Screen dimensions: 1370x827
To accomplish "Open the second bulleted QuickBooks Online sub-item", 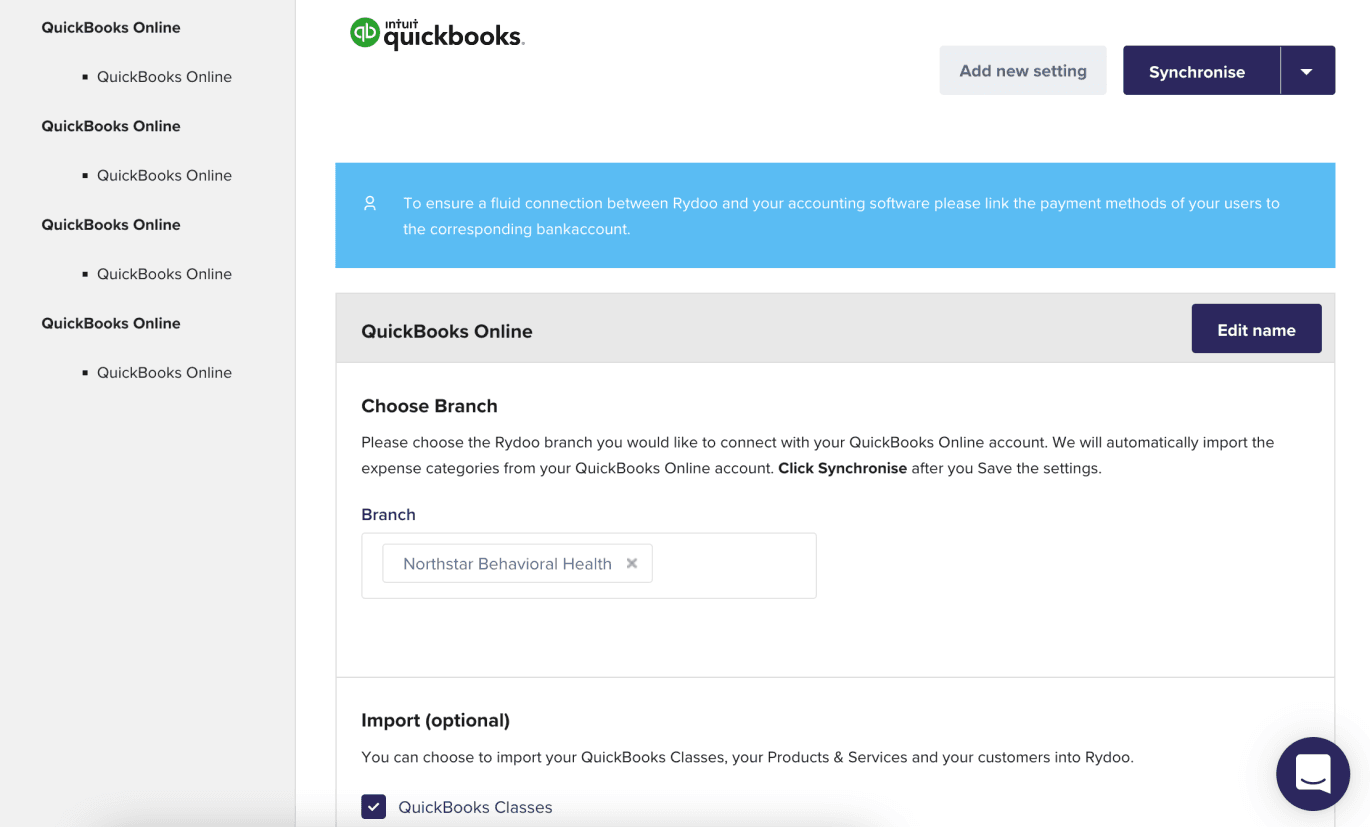I will click(x=164, y=175).
